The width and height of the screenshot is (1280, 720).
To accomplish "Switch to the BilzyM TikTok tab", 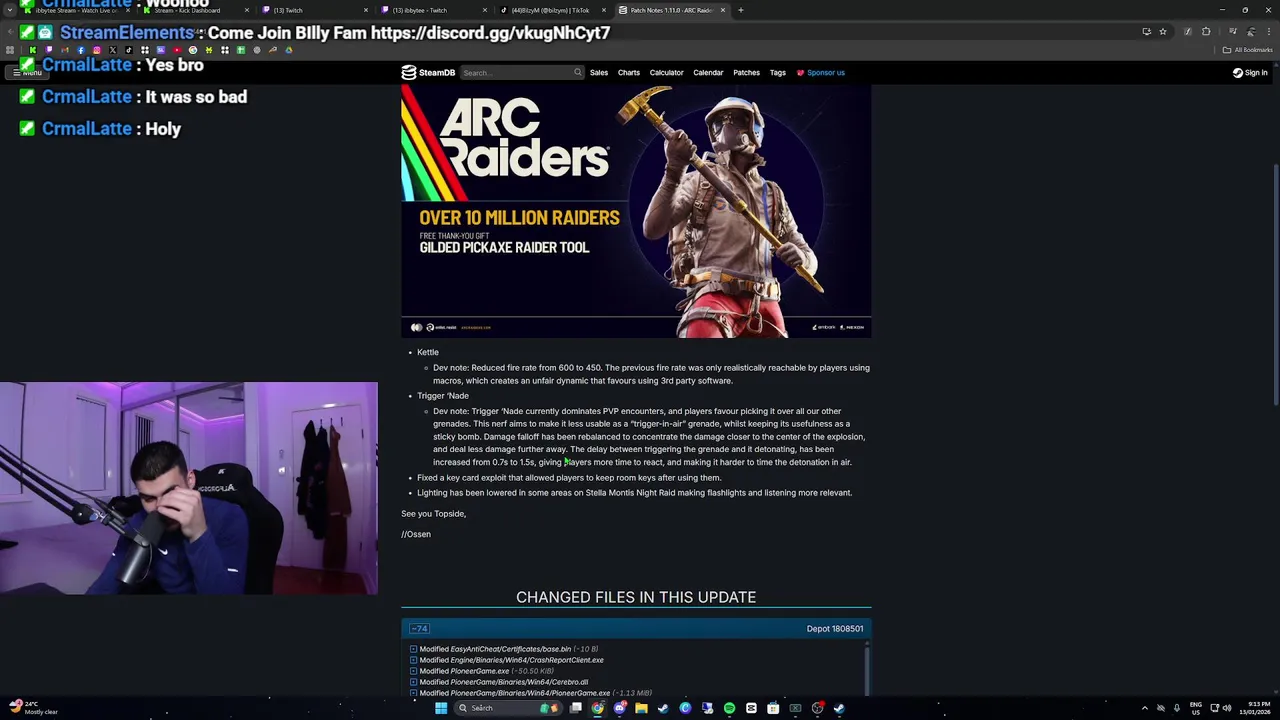I will (551, 10).
